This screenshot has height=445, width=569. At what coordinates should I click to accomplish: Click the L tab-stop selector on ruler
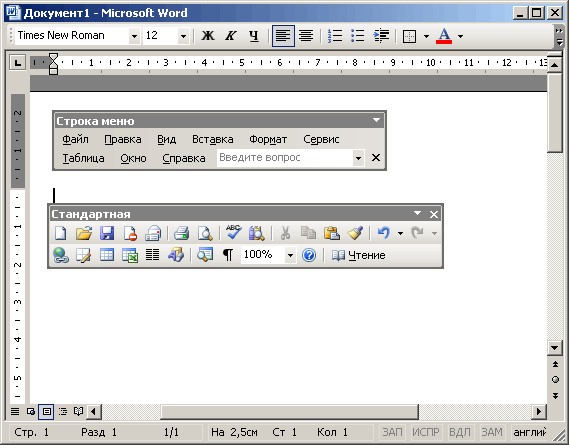tap(18, 63)
